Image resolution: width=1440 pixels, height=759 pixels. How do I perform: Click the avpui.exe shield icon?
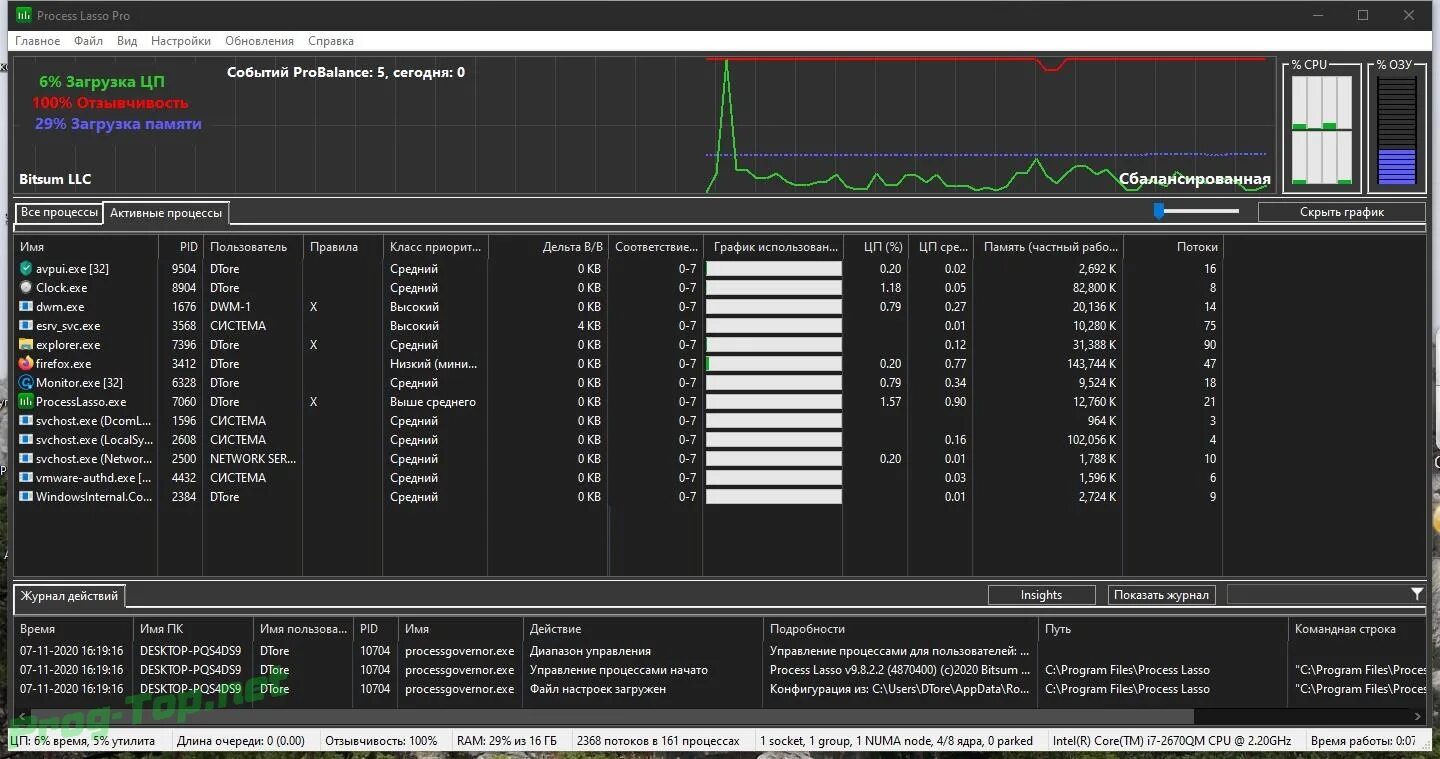[x=26, y=268]
